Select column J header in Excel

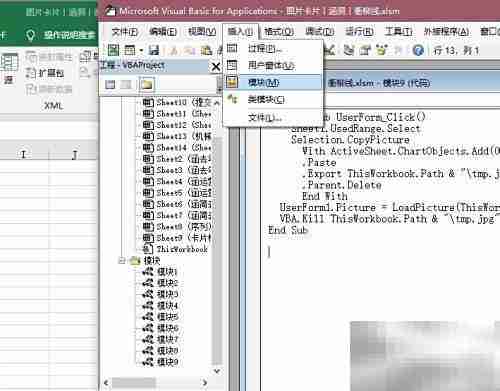tap(74, 155)
